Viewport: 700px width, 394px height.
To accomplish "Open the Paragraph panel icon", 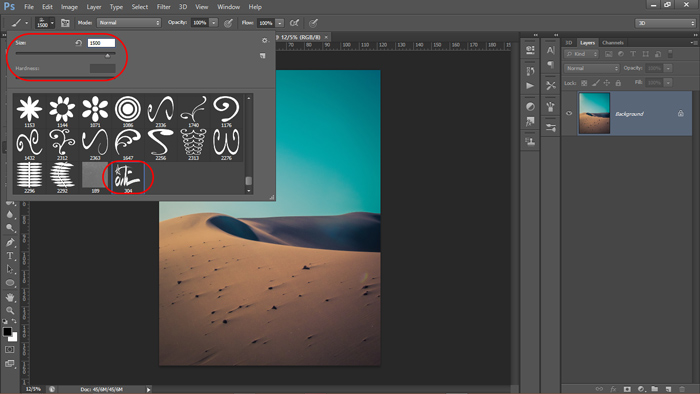I will pos(550,65).
